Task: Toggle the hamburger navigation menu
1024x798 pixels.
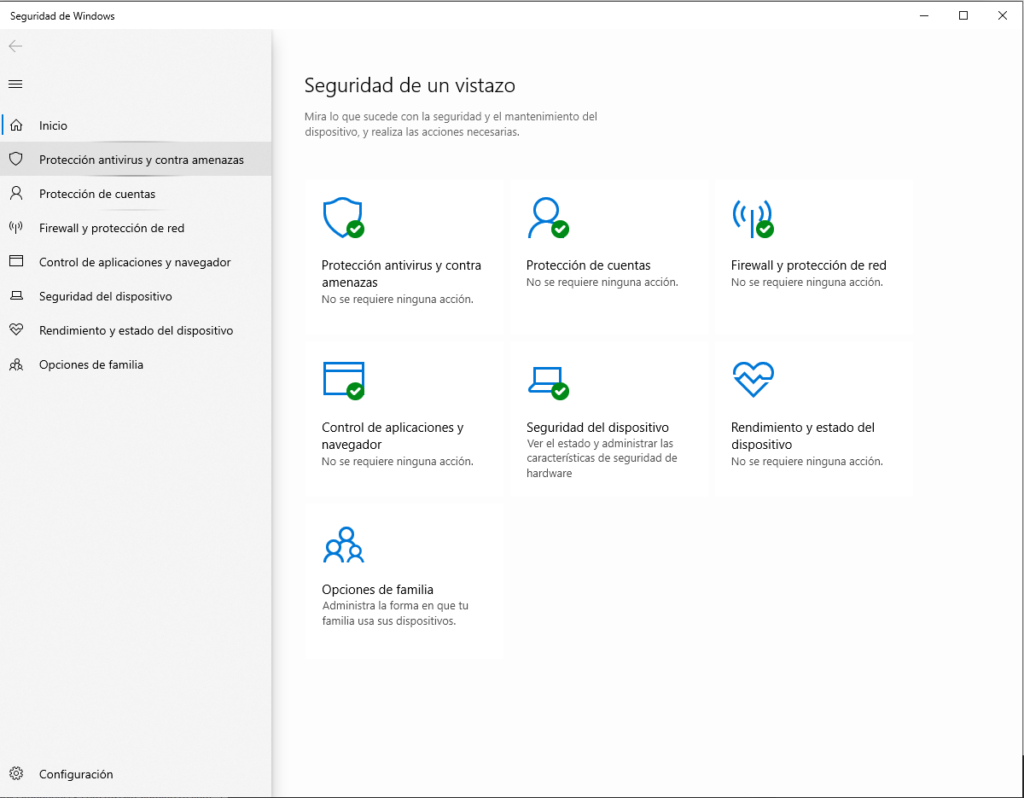Action: click(x=16, y=84)
